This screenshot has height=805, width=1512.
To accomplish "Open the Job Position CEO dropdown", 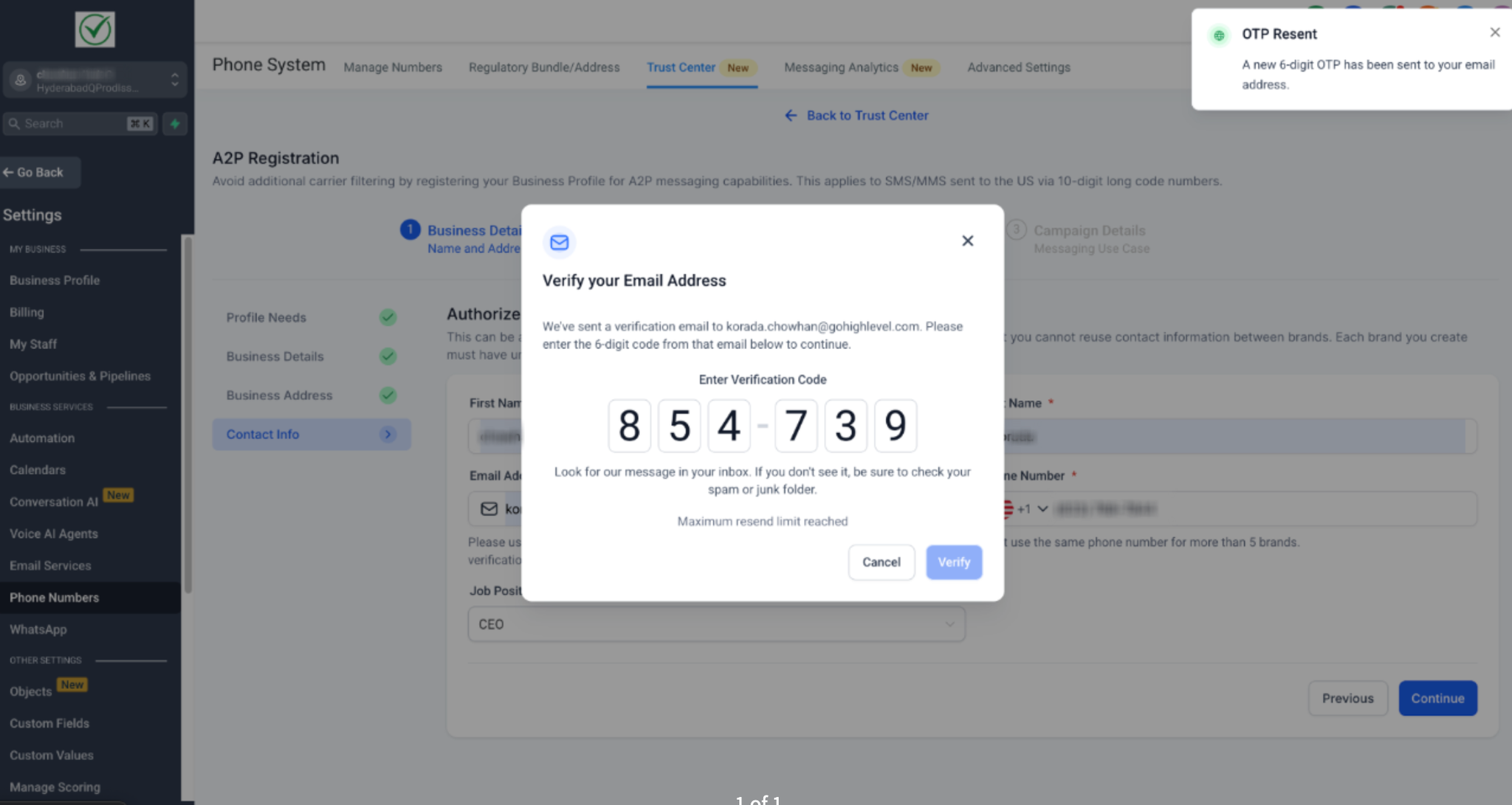I will [x=716, y=624].
